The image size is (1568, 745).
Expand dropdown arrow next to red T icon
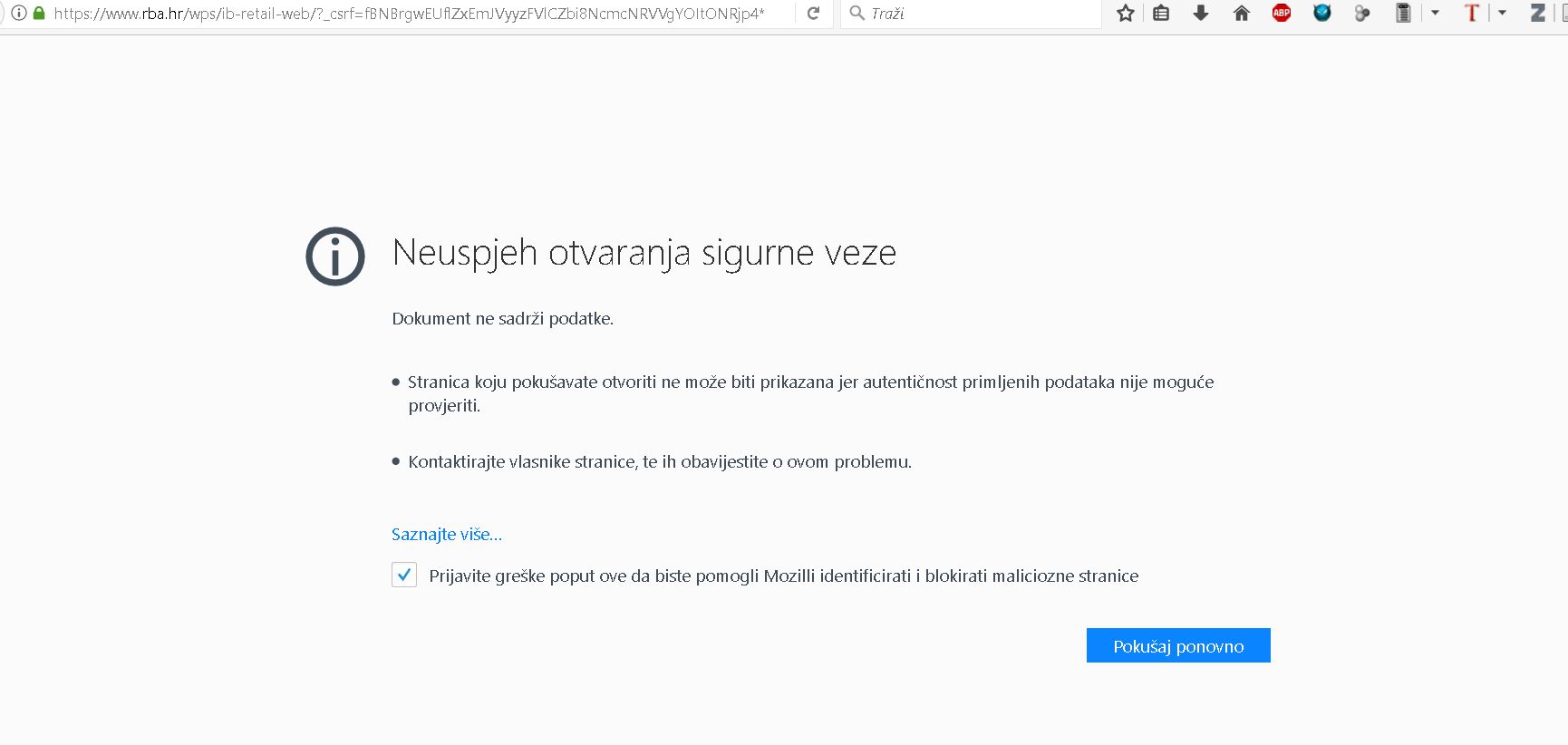point(1502,14)
